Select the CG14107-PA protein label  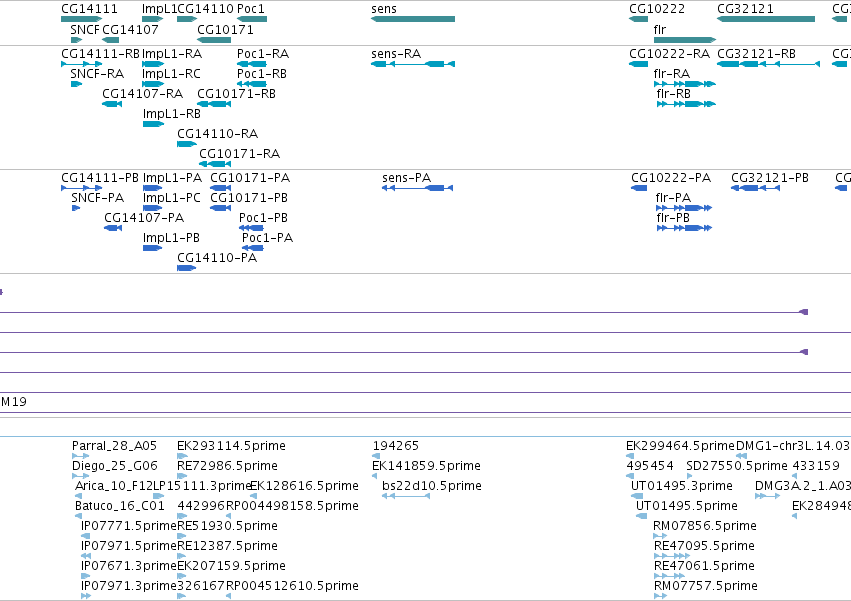144,218
